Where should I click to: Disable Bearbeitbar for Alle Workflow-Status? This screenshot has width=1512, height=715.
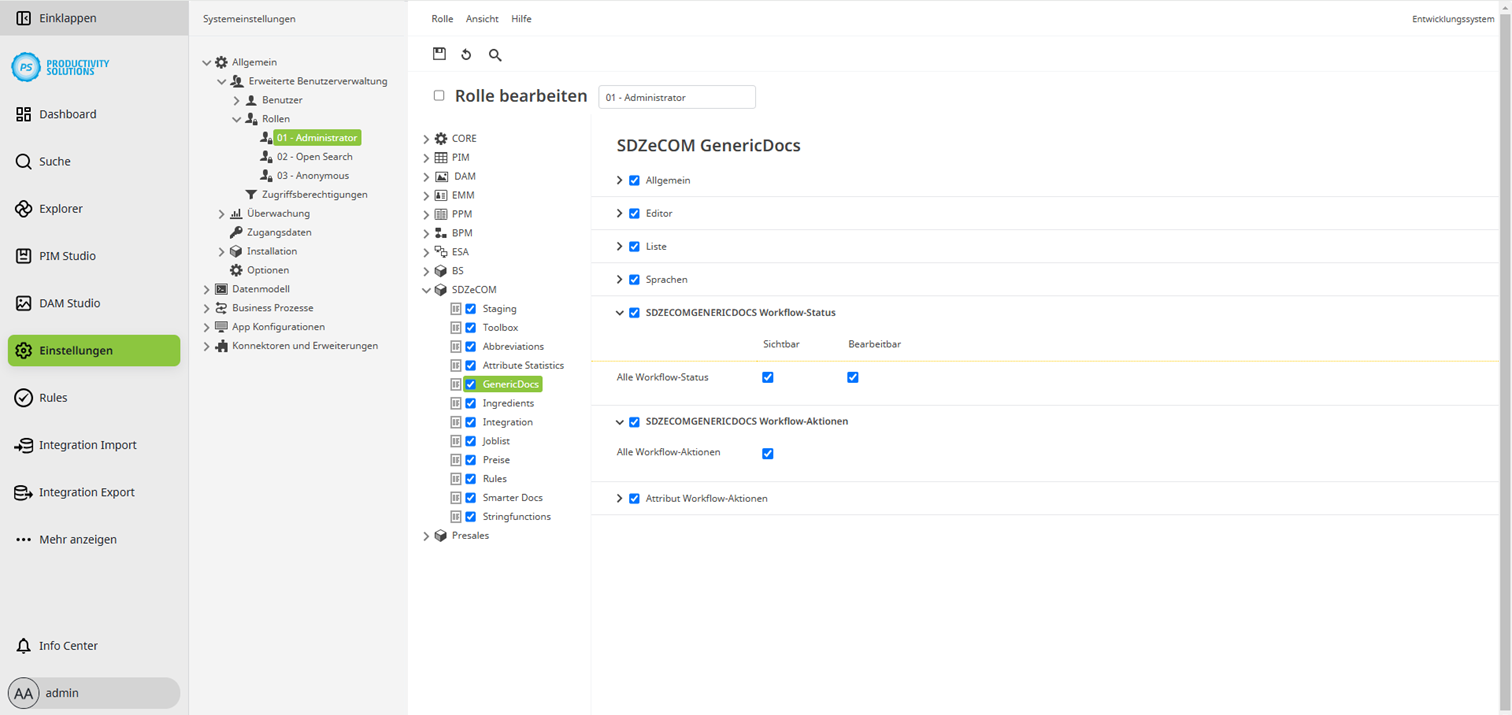click(852, 377)
